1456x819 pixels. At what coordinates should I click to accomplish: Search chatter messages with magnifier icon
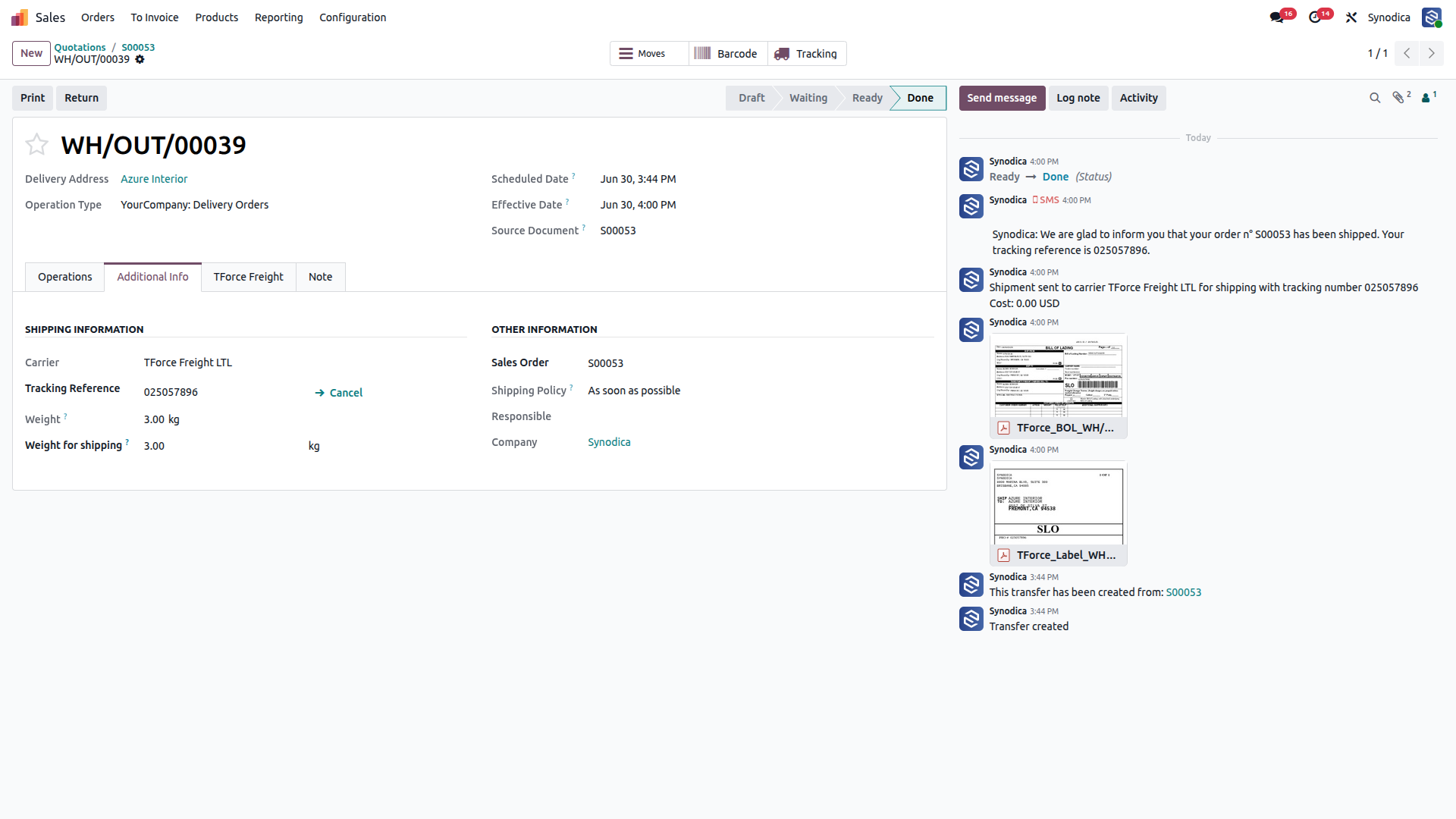[1374, 98]
